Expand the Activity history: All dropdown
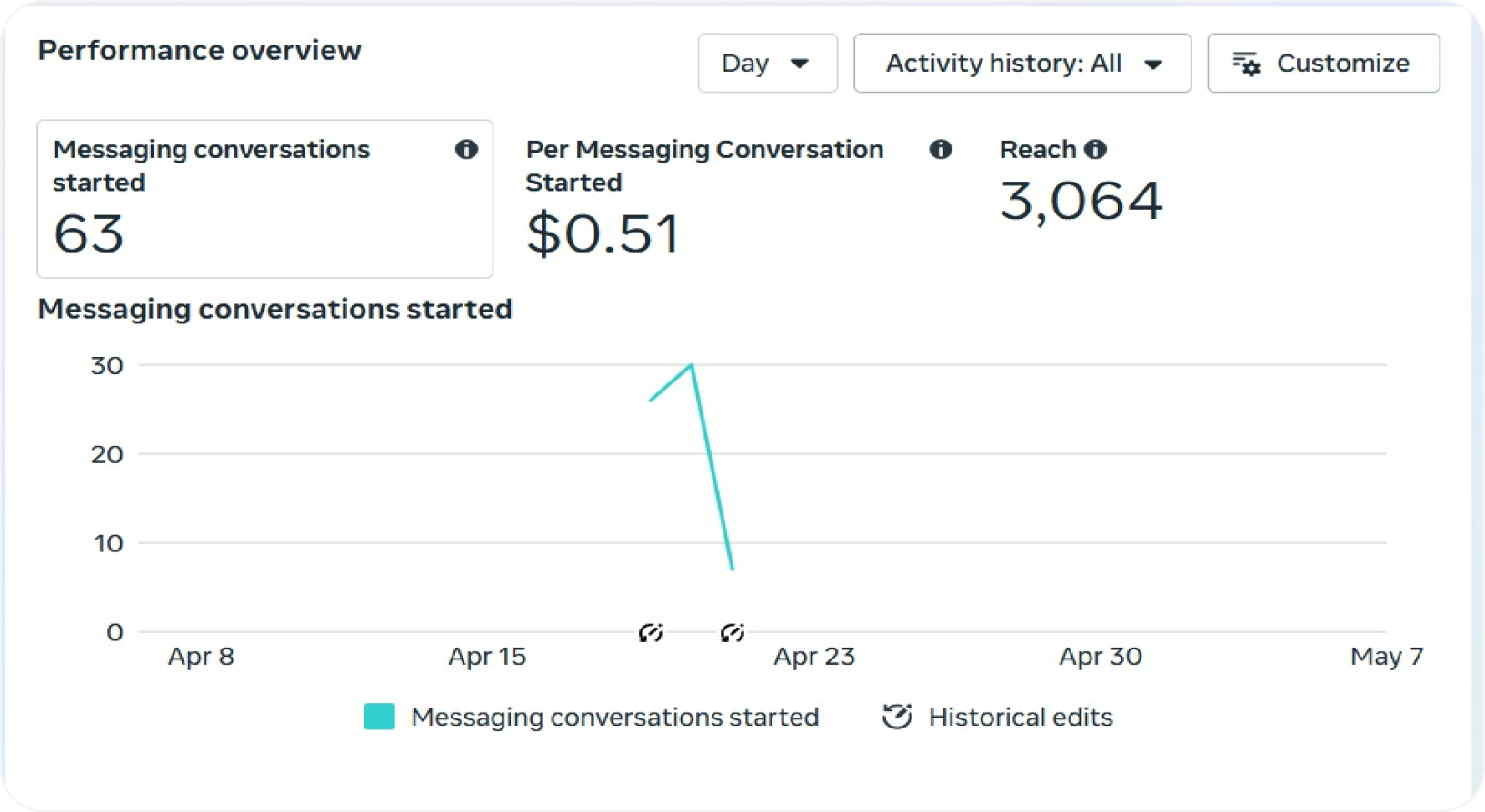Screen dimensions: 1485x812 pos(1022,63)
